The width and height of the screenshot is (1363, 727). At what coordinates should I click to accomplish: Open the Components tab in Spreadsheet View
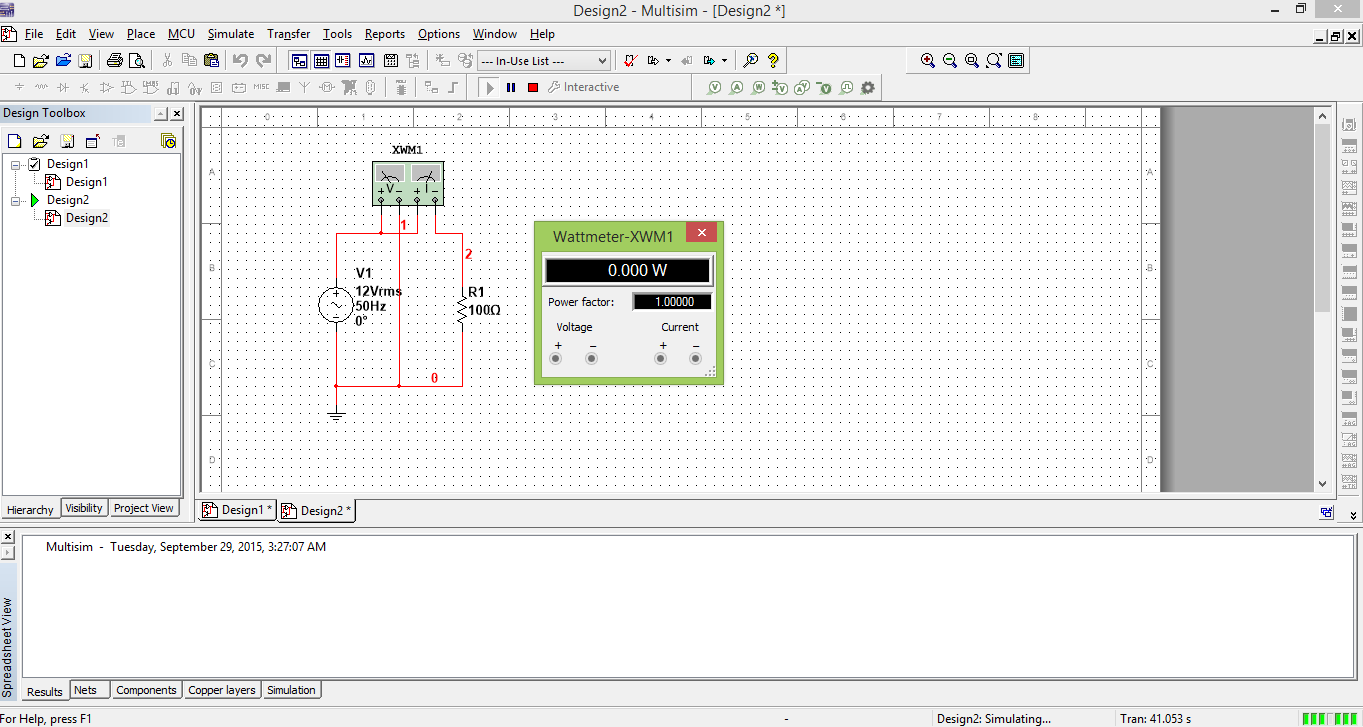pyautogui.click(x=146, y=690)
